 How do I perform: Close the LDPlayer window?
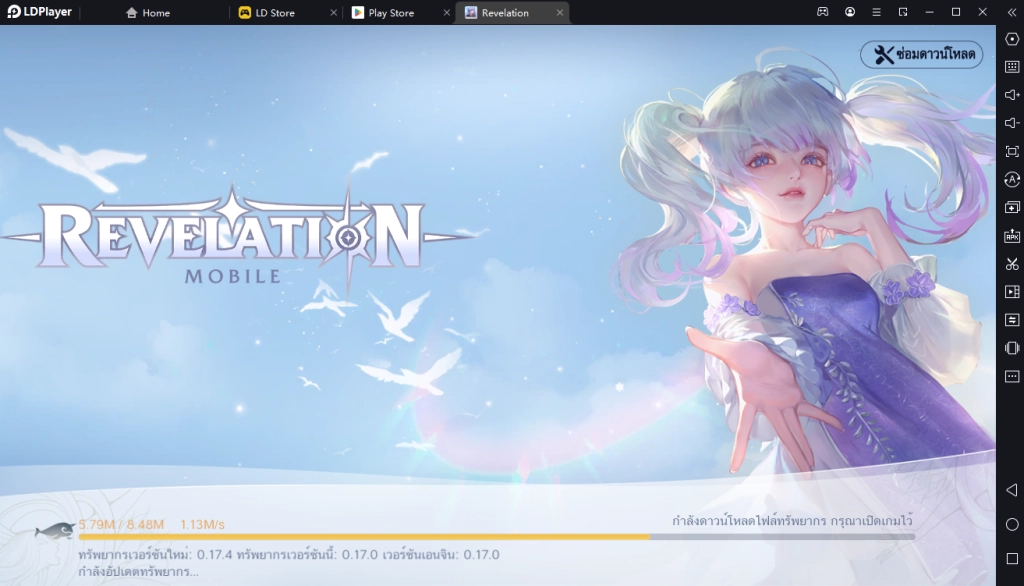(x=982, y=12)
